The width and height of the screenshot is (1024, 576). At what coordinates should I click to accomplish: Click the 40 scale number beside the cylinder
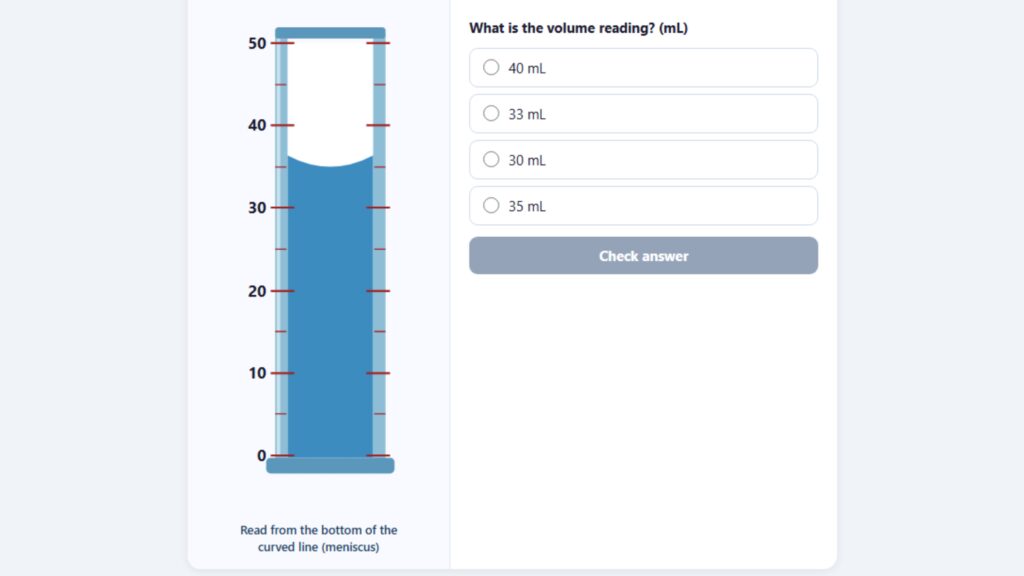257,126
